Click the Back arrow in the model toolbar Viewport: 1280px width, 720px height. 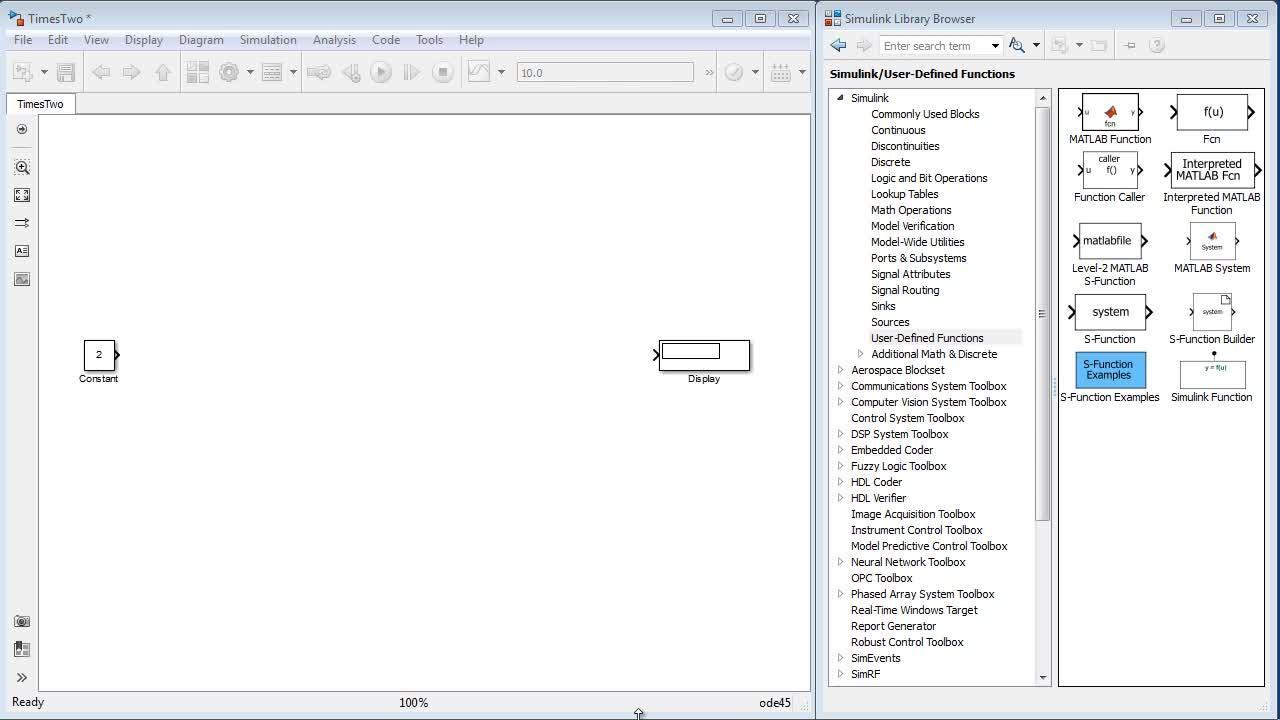(101, 72)
